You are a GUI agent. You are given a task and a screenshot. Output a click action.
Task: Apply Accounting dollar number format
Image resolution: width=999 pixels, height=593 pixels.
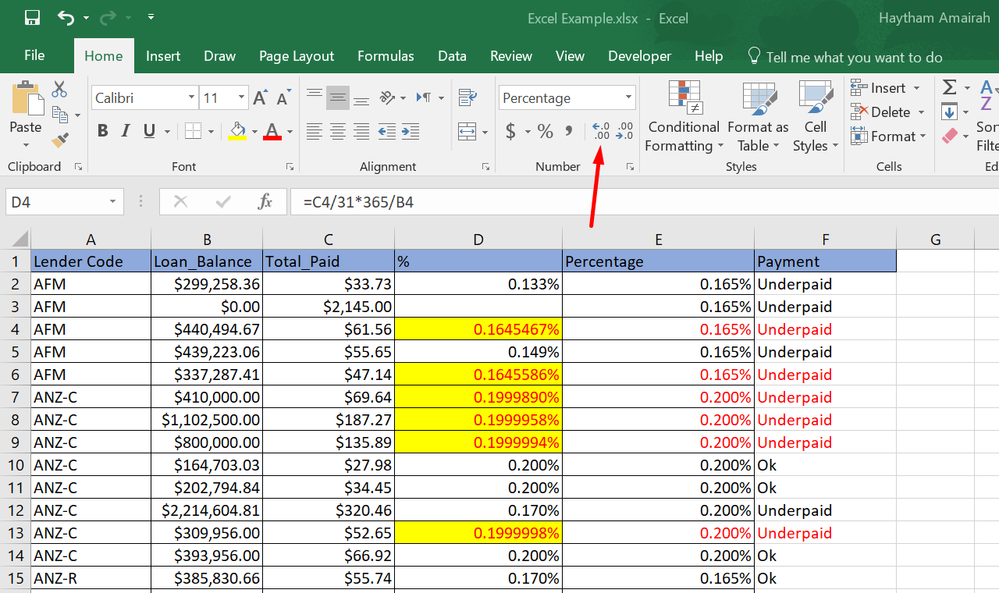510,131
